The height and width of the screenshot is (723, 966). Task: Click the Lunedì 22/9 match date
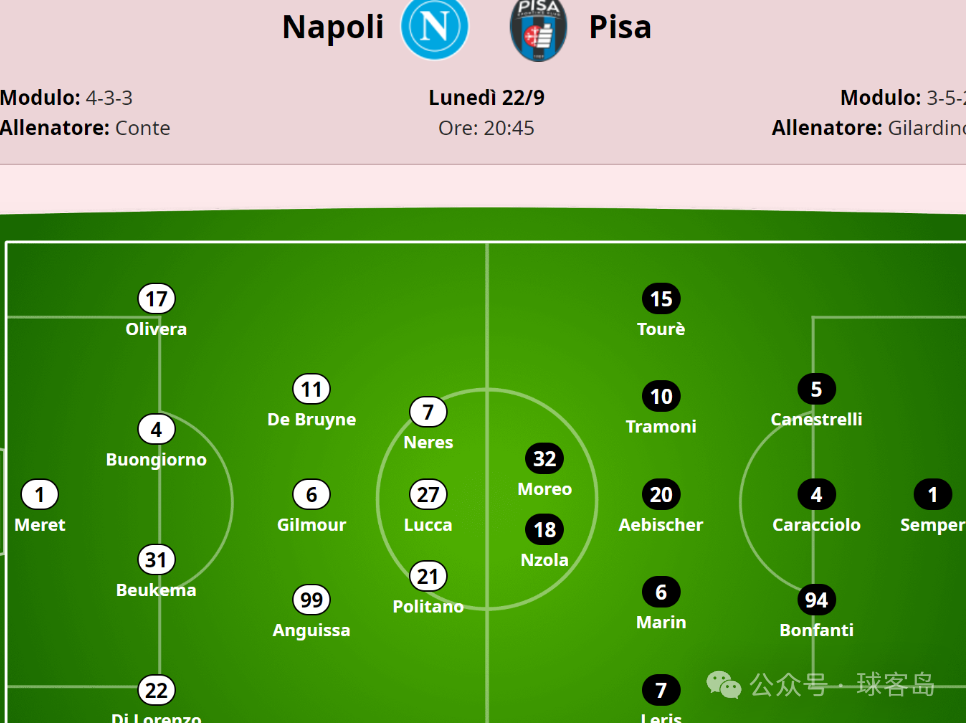click(487, 98)
